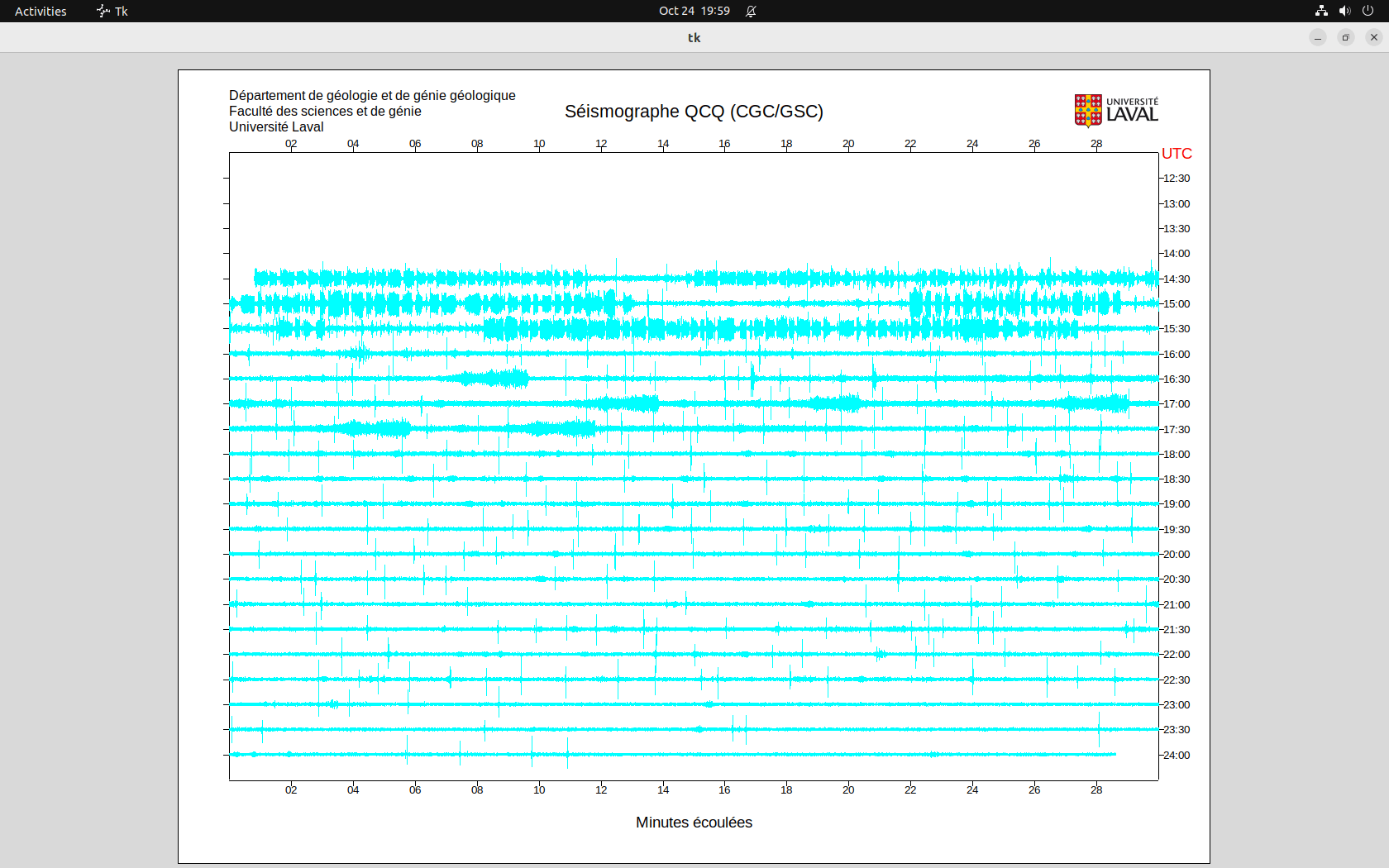1389x868 pixels.
Task: Click the Département de géologie header text
Action: [372, 96]
